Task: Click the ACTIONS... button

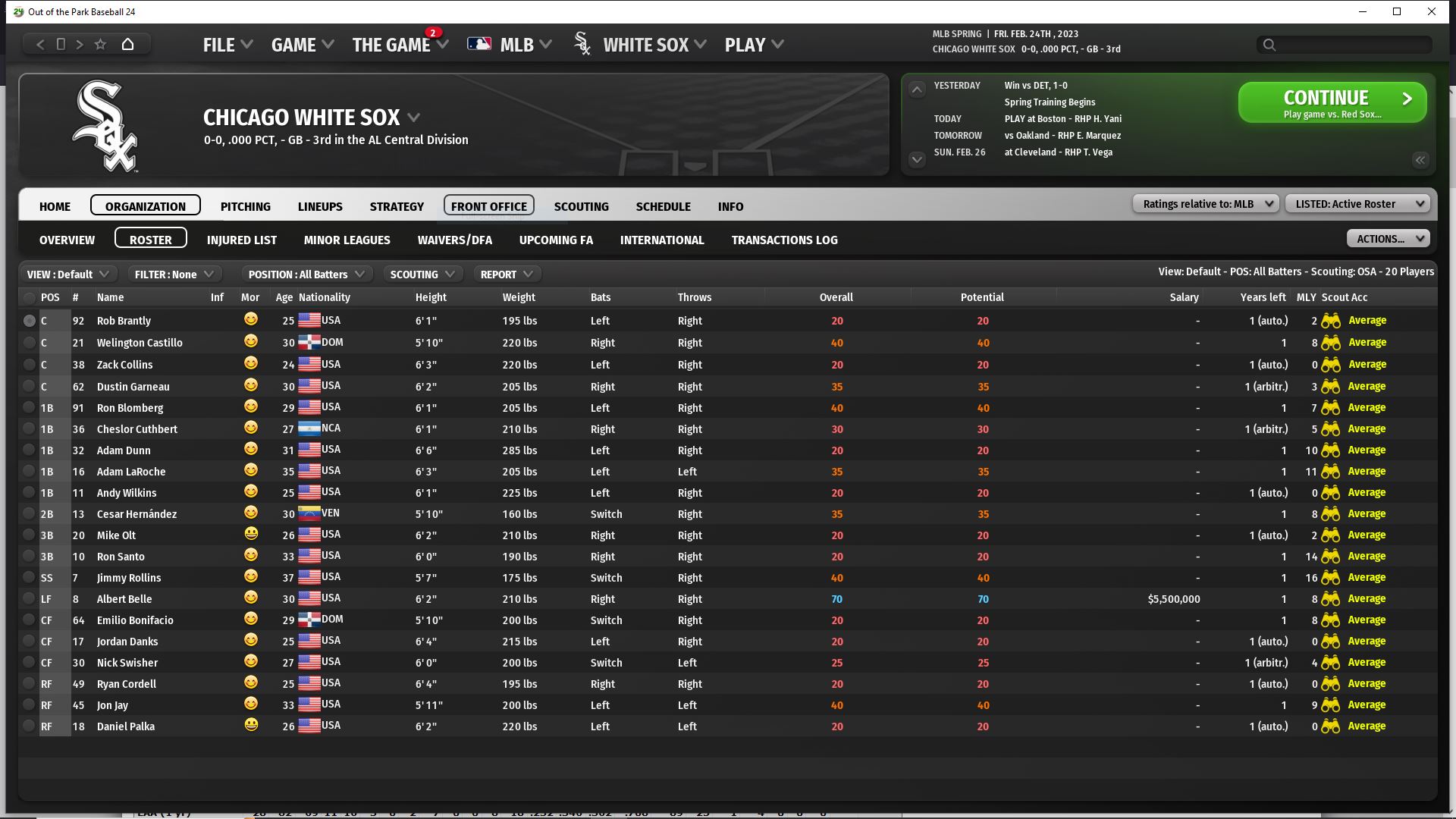Action: tap(1387, 239)
